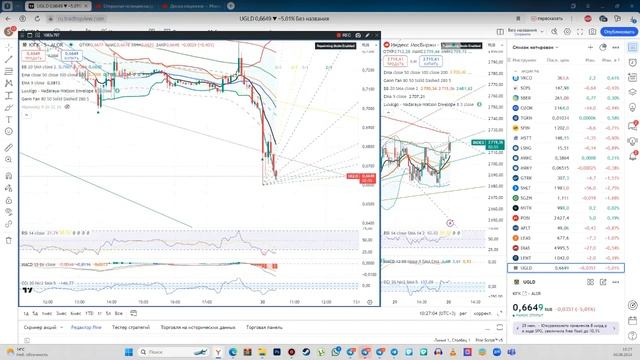The width and height of the screenshot is (640, 360).
Task: Open quick search icon in top toolbar
Action: click(554, 31)
